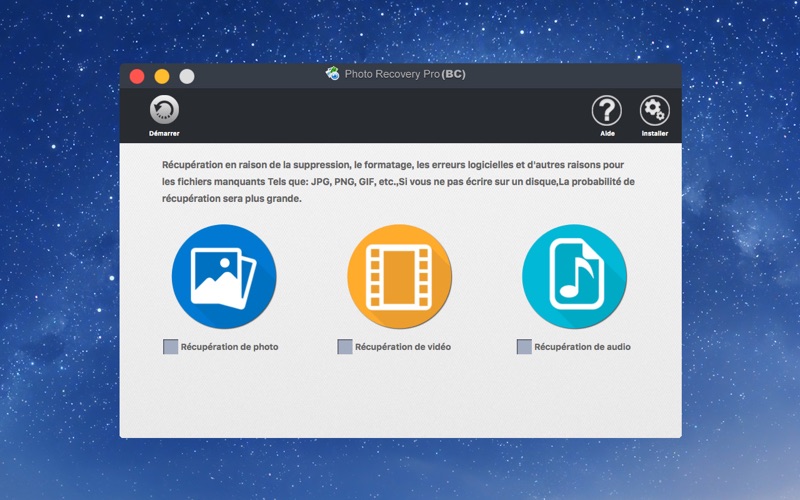Click the Démarrer circular arrow icon
Screen dimensions: 800x500
pyautogui.click(x=164, y=109)
